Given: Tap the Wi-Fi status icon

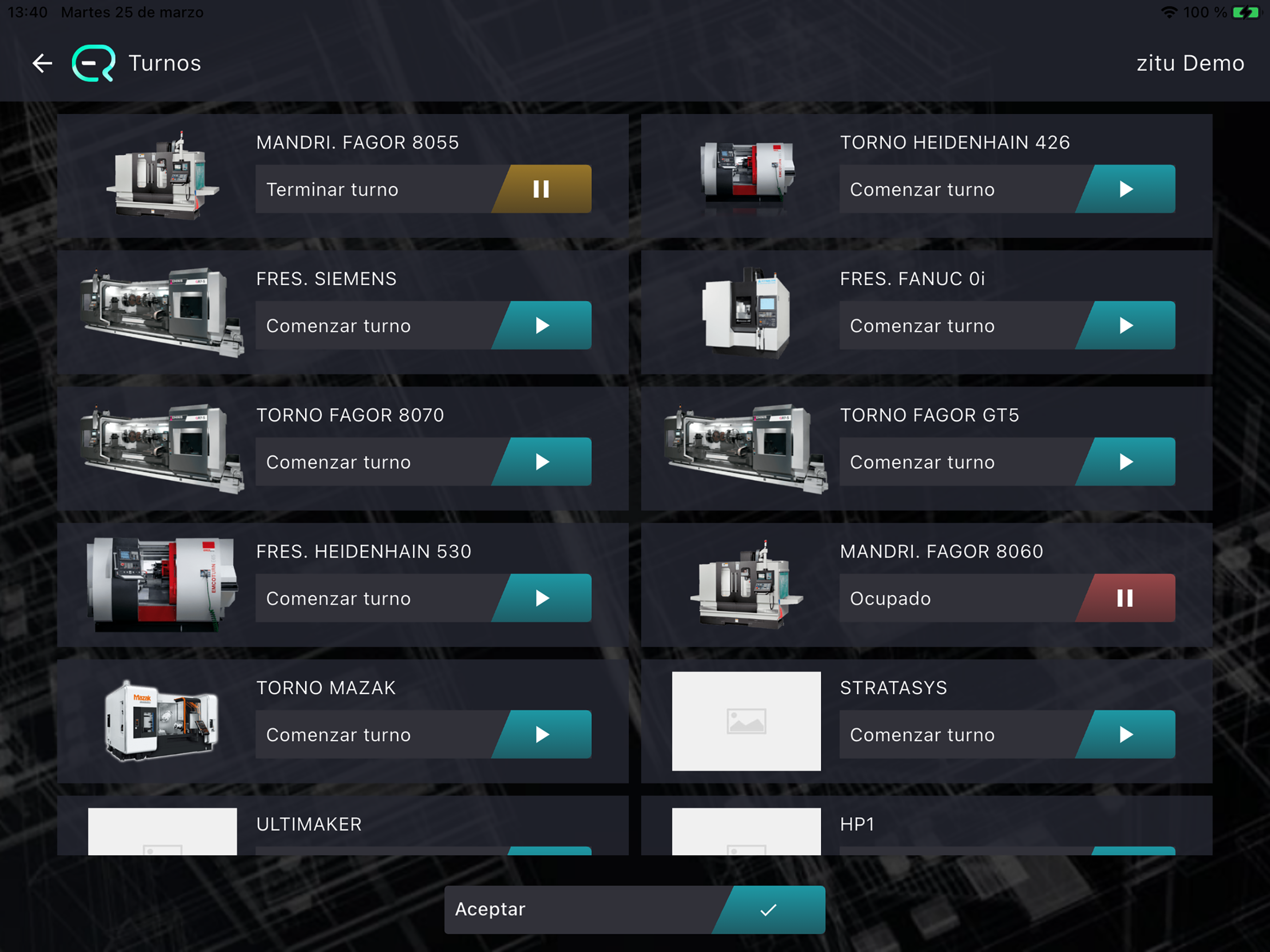Looking at the screenshot, I should coord(1169,12).
